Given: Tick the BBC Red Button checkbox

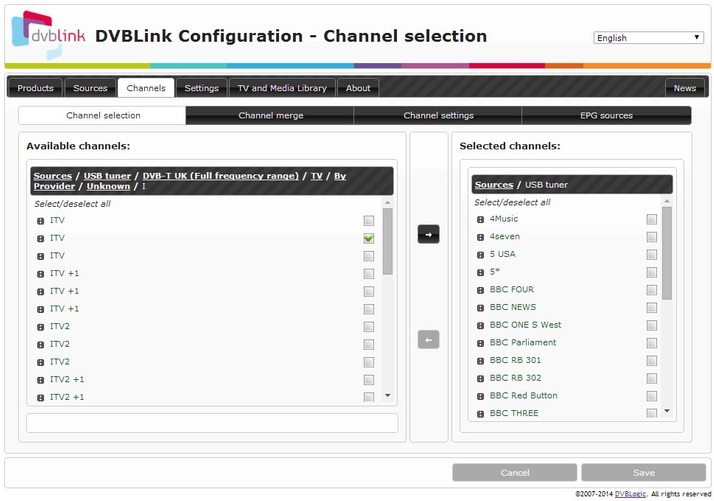Looking at the screenshot, I should [652, 396].
